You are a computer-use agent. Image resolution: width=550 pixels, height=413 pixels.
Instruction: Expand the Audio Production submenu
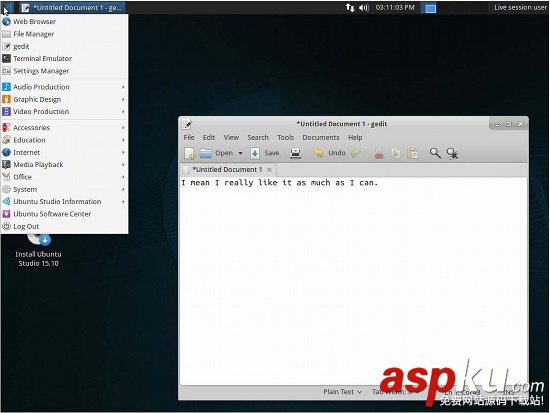(x=65, y=87)
